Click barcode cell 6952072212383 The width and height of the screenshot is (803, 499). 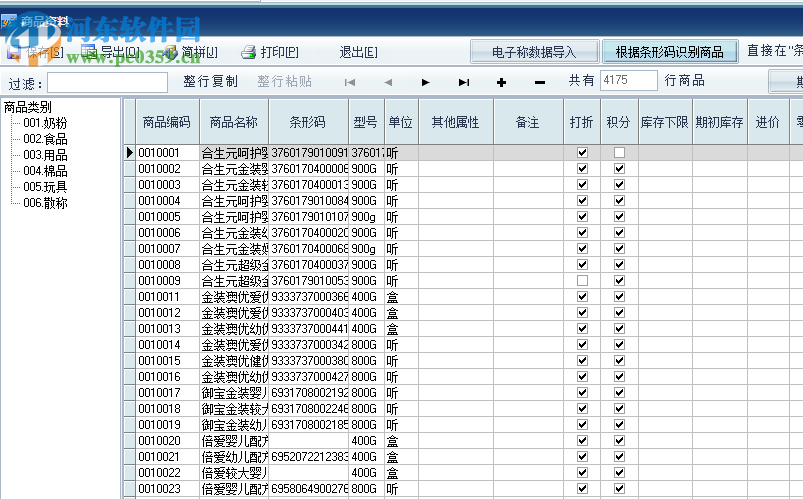pyautogui.click(x=309, y=457)
